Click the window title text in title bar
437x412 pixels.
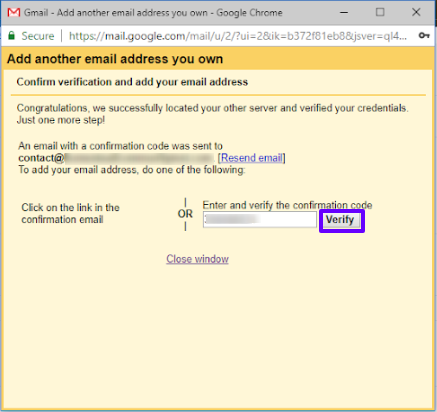[153, 13]
